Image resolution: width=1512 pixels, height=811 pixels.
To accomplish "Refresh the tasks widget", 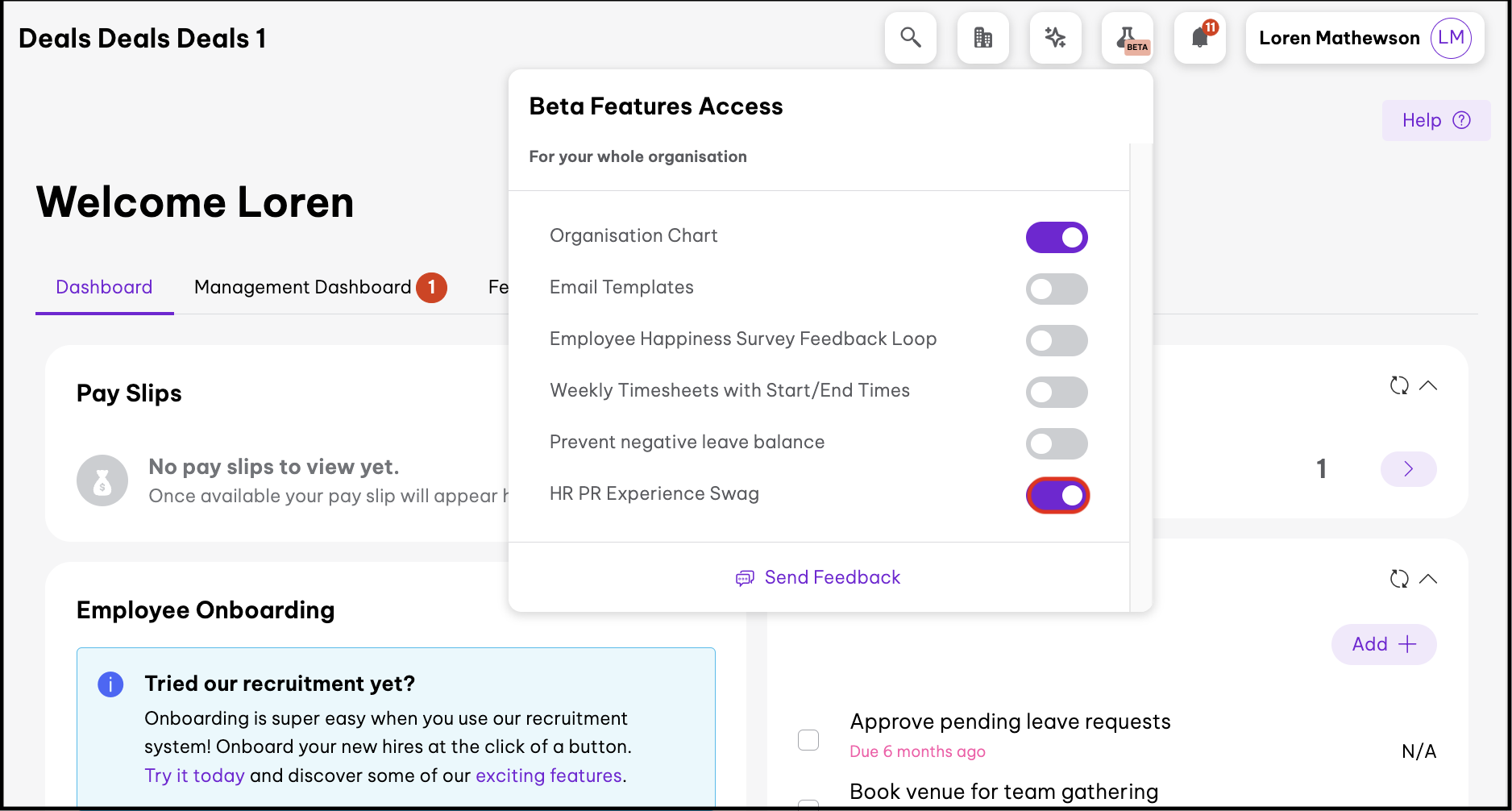I will click(1399, 579).
